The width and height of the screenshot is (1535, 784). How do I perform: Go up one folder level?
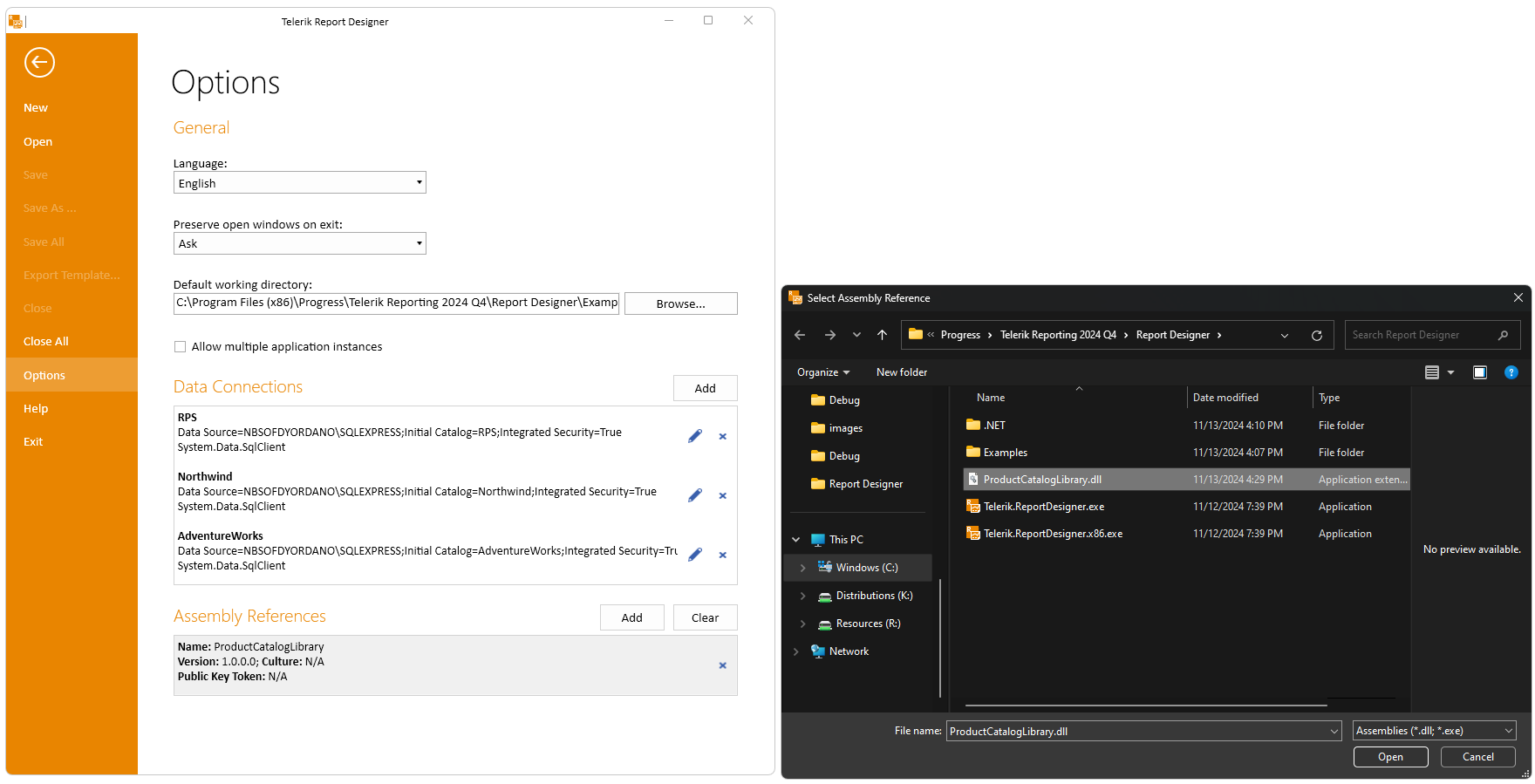click(x=883, y=335)
